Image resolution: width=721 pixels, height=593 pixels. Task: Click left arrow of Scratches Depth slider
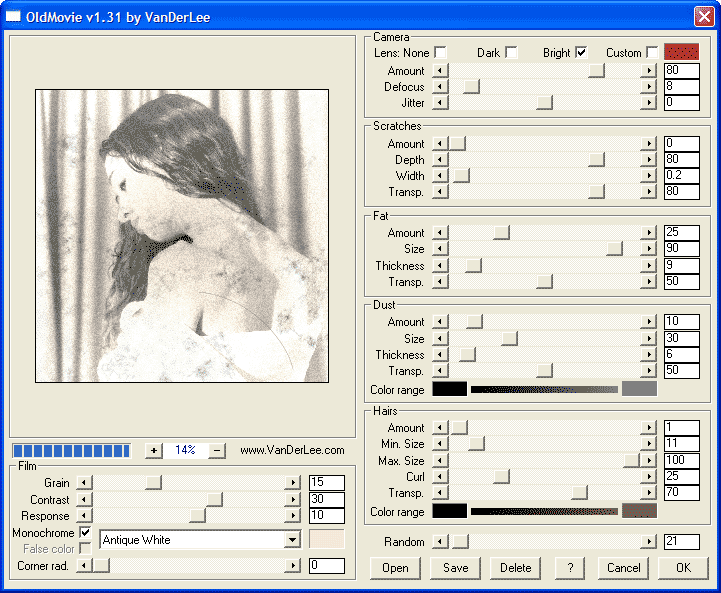click(x=439, y=160)
